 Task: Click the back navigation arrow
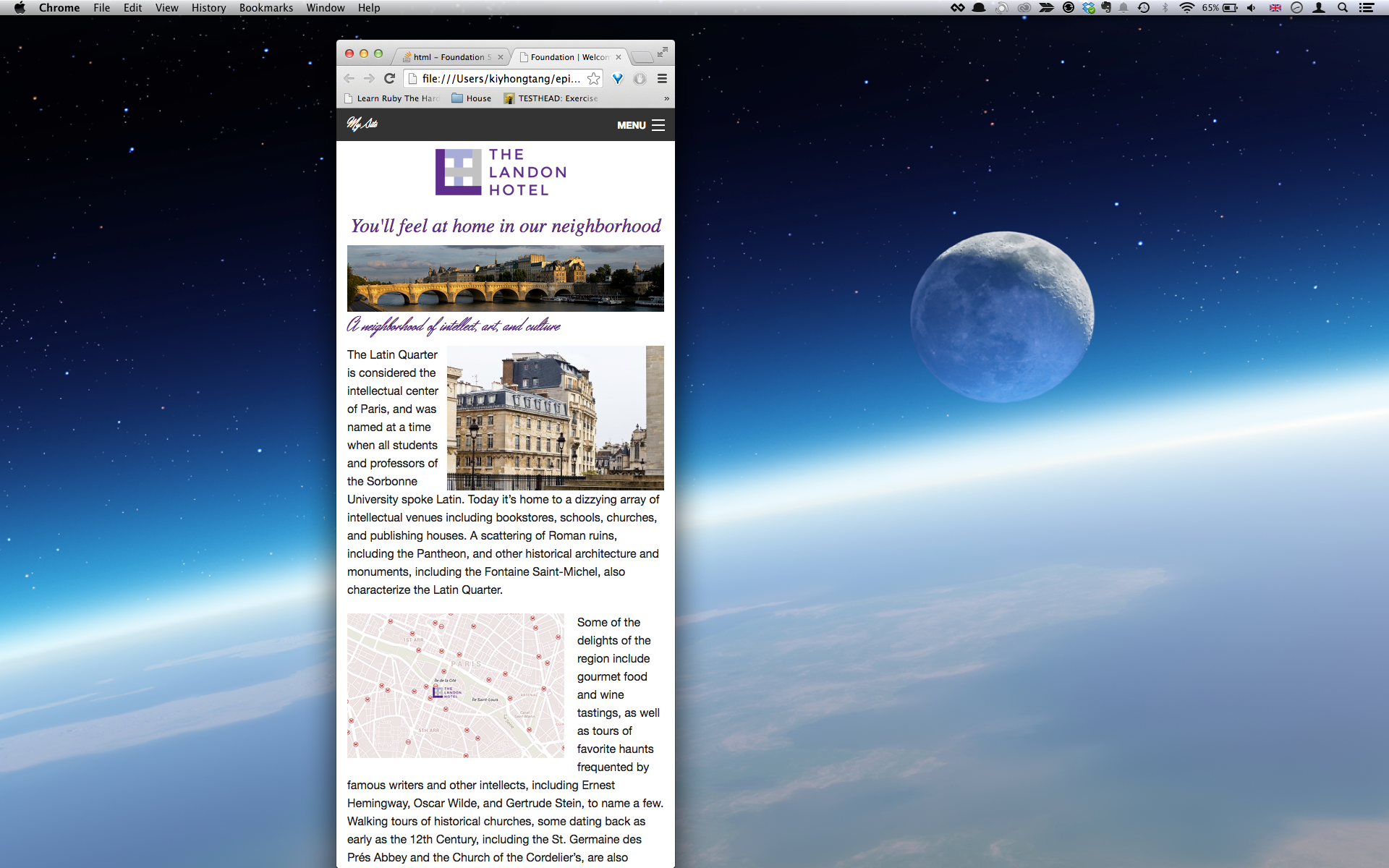pos(349,78)
